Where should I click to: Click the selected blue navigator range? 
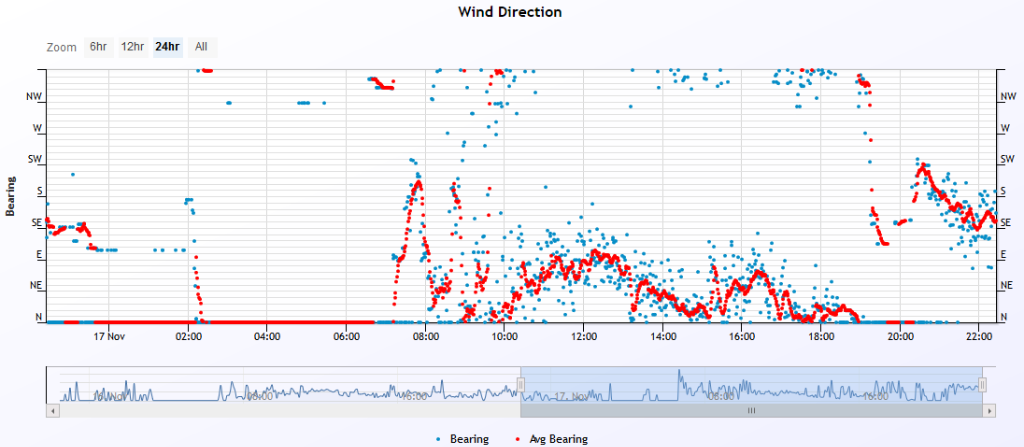pyautogui.click(x=752, y=385)
